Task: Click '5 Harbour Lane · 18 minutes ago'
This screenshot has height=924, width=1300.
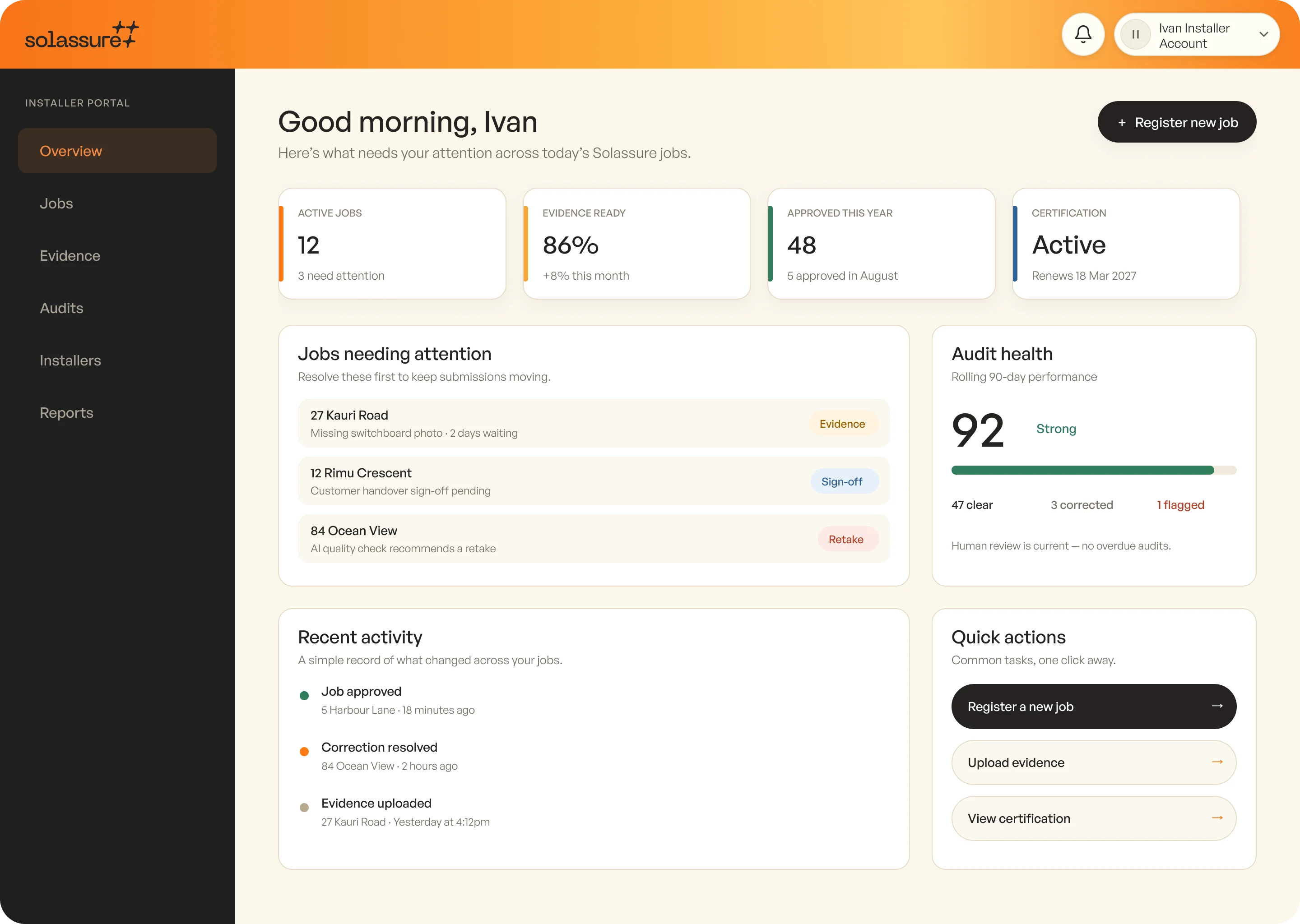Action: coord(398,710)
